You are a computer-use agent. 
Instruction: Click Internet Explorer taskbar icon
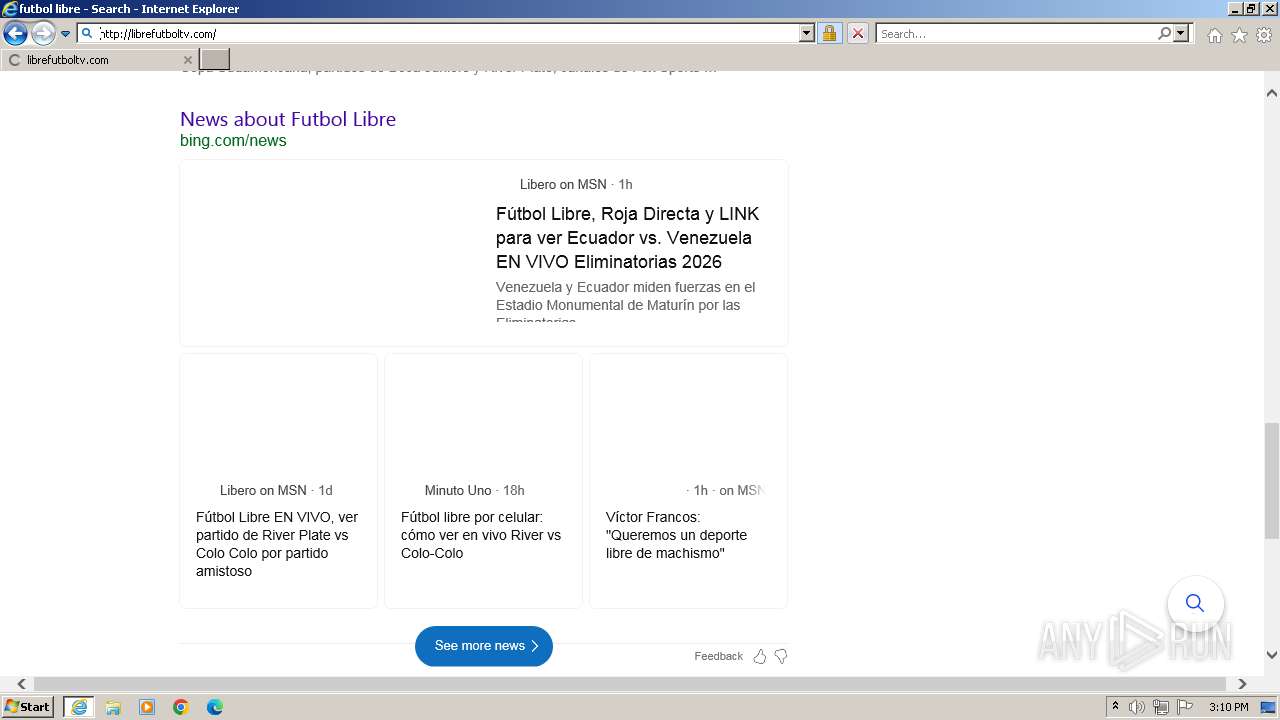[79, 707]
